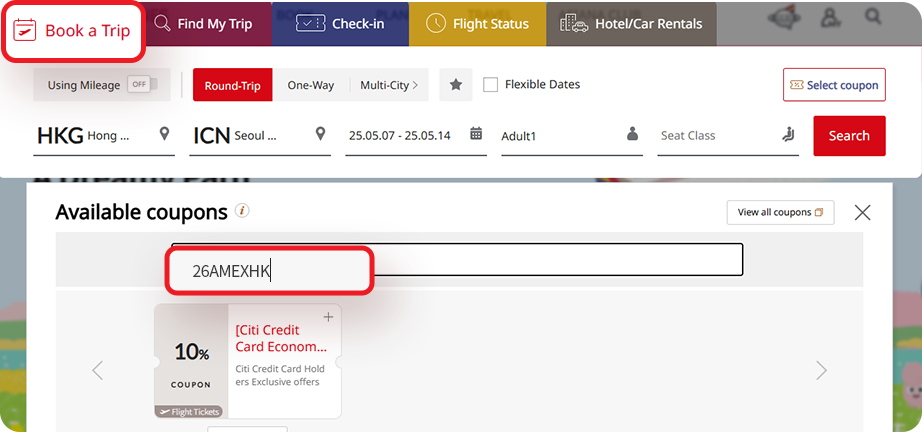
Task: Click the location pin next to HKG
Action: coord(165,134)
